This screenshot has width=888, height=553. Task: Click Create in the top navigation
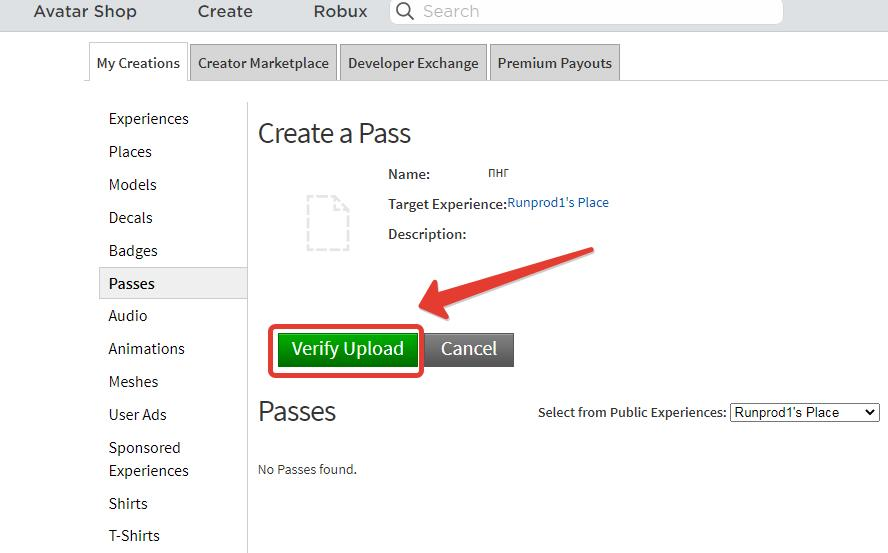[x=225, y=12]
